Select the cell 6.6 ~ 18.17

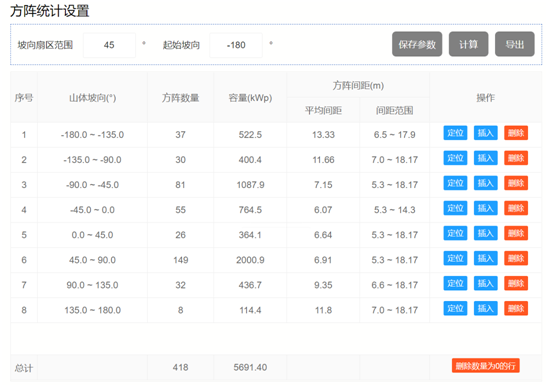click(x=395, y=285)
